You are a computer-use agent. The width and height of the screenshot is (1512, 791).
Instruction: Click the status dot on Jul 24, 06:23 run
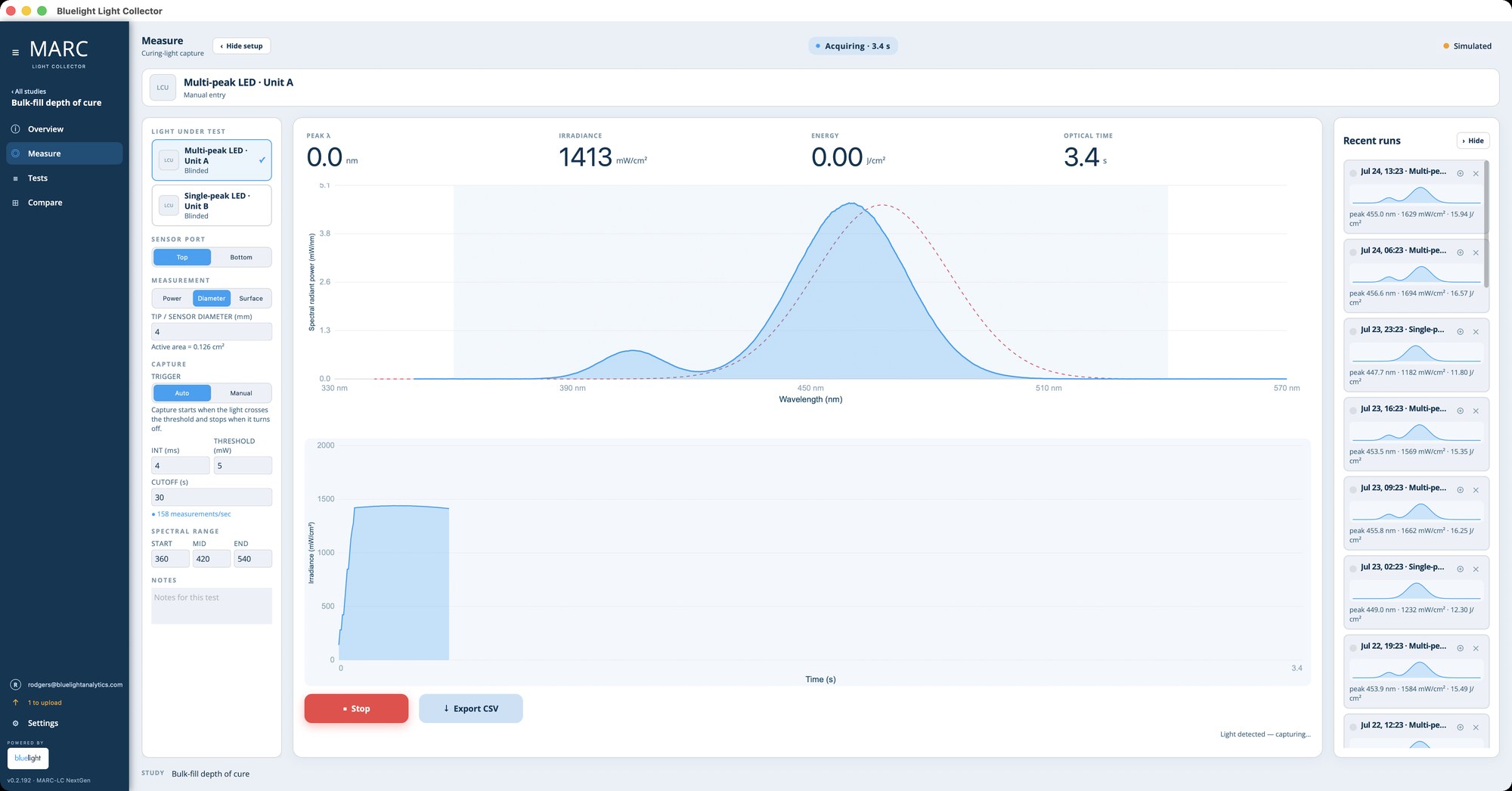(1353, 252)
